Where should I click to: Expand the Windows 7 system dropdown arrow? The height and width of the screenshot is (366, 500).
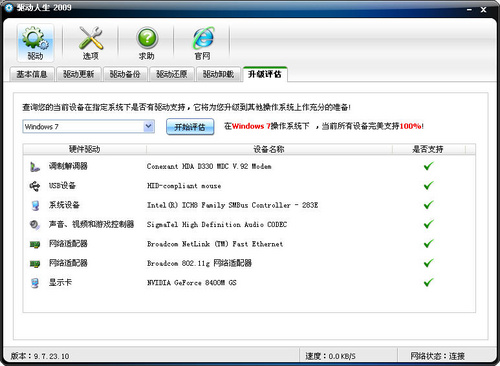[x=148, y=127]
